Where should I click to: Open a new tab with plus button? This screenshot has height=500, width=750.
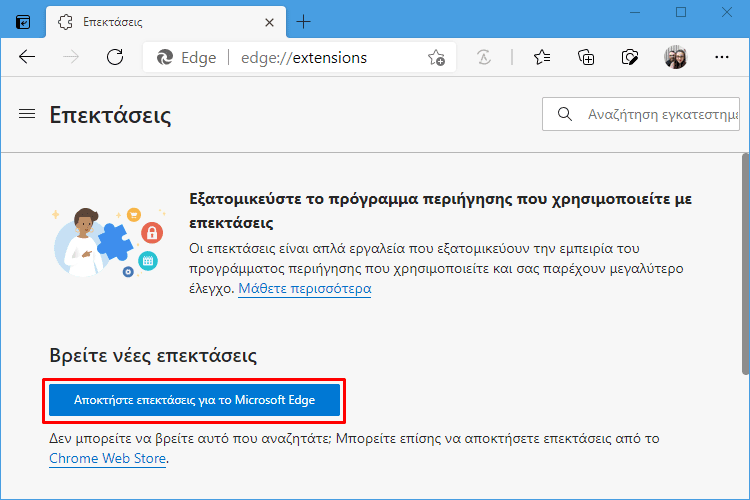point(303,22)
